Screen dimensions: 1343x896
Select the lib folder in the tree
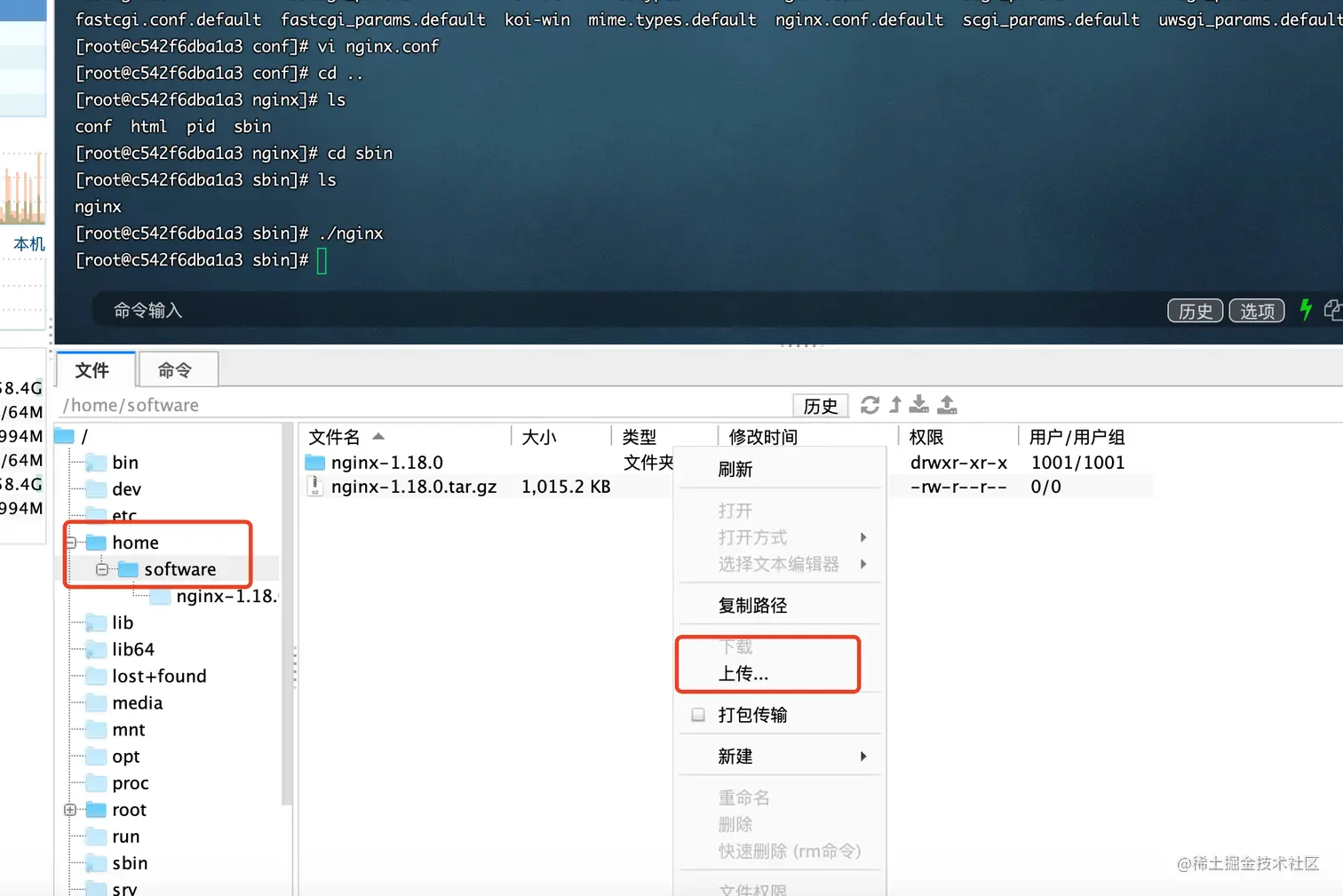123,622
